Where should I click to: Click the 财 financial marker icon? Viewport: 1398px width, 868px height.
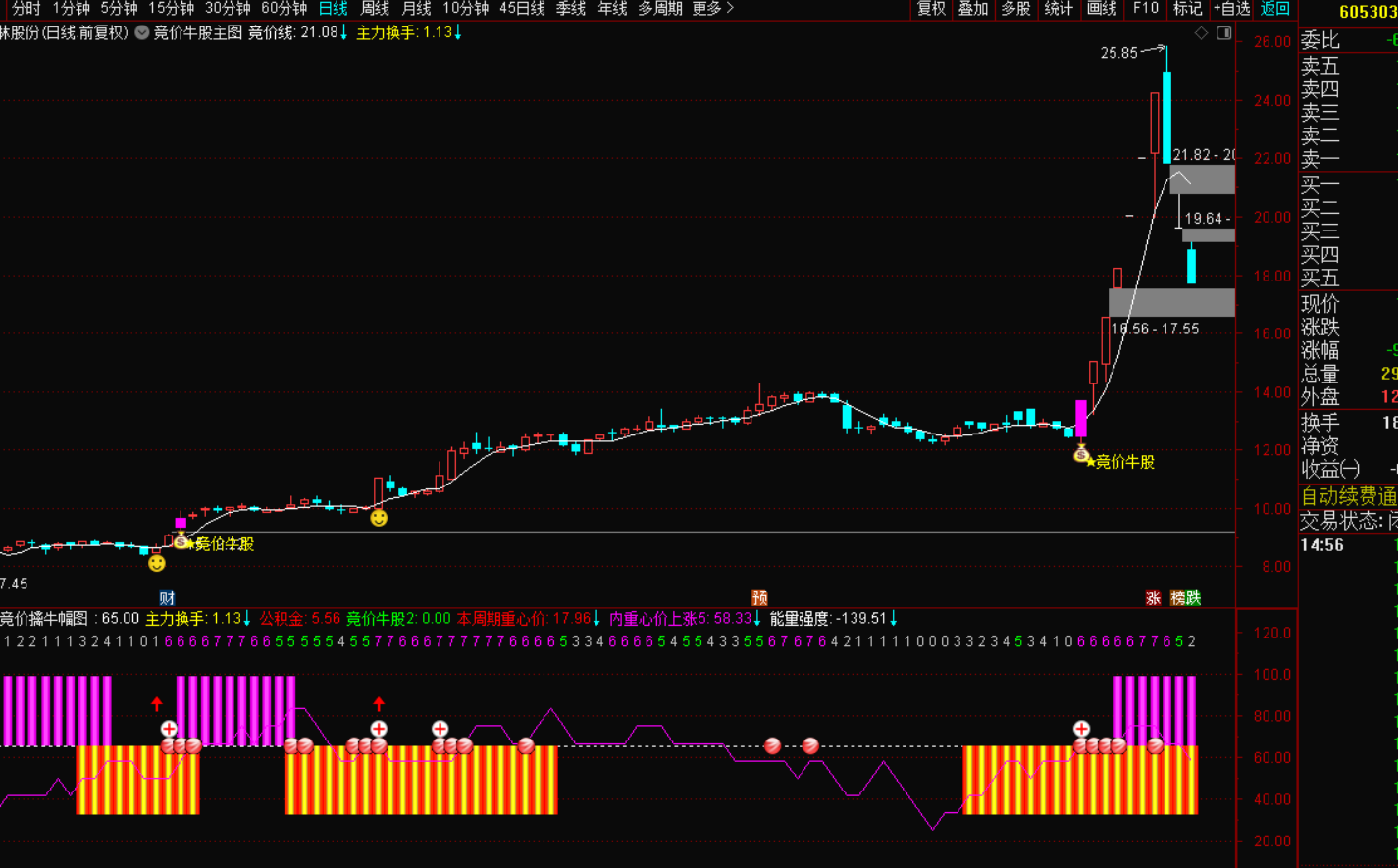167,598
